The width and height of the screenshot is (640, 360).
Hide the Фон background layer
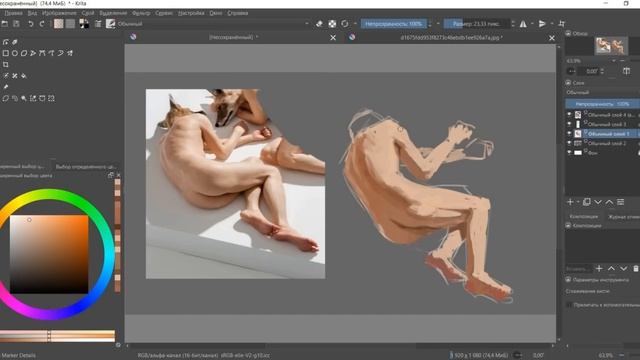pyautogui.click(x=569, y=152)
